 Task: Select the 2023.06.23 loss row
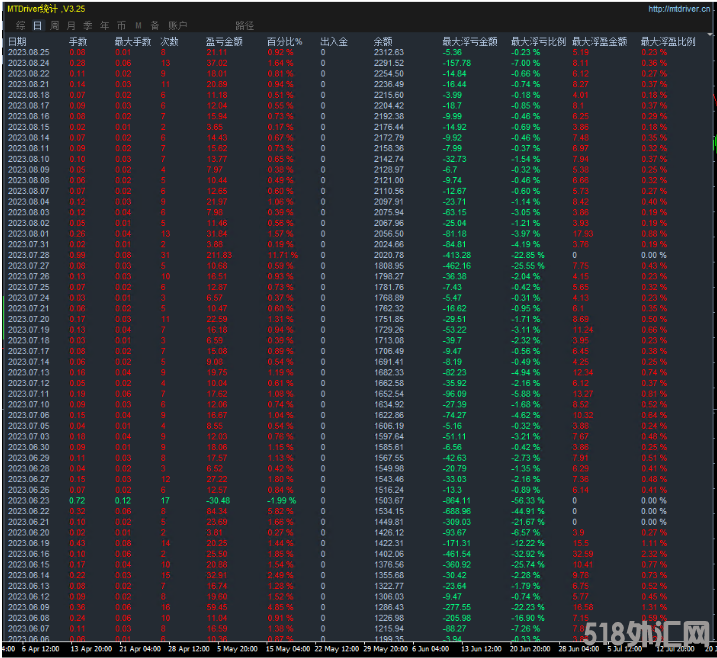[x=28, y=499]
